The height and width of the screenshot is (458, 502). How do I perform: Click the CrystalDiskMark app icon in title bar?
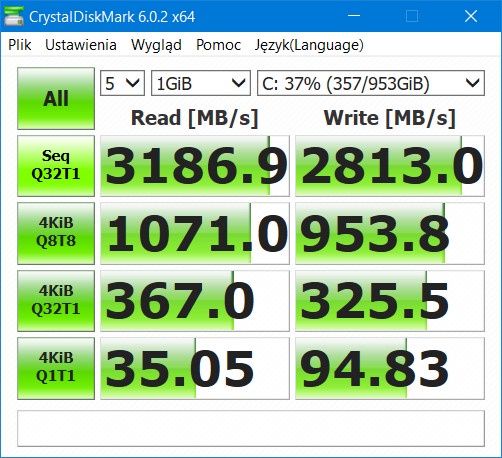click(x=13, y=16)
